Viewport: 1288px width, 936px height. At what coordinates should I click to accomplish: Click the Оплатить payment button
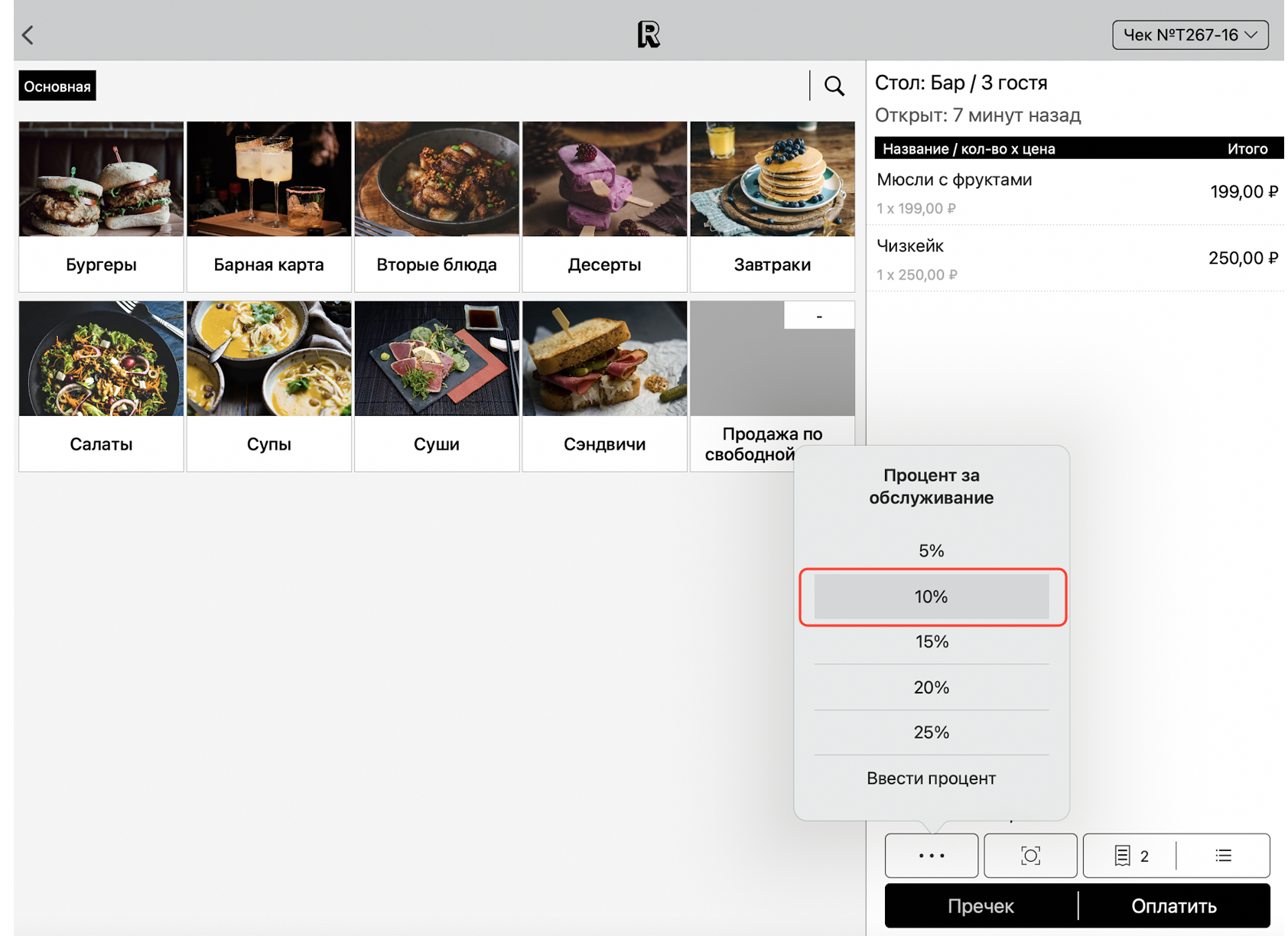tap(1174, 905)
